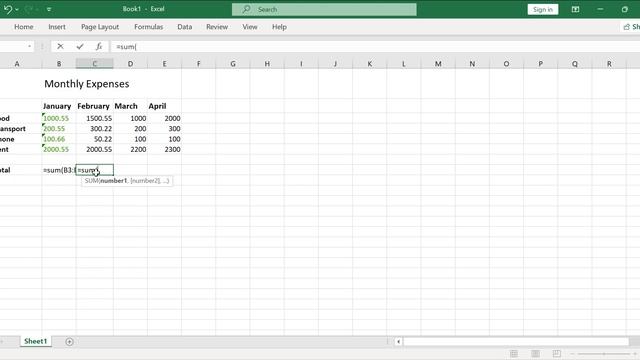
Task: Cancel the formula entry with the X icon
Action: pyautogui.click(x=60, y=47)
